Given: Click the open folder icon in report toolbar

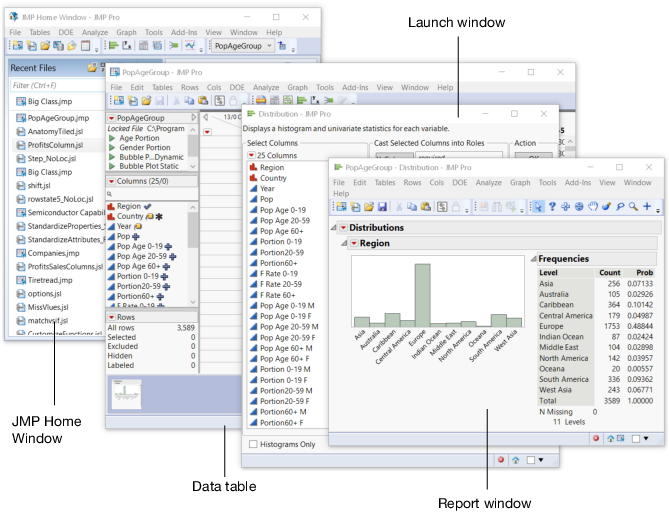Looking at the screenshot, I should (x=369, y=207).
